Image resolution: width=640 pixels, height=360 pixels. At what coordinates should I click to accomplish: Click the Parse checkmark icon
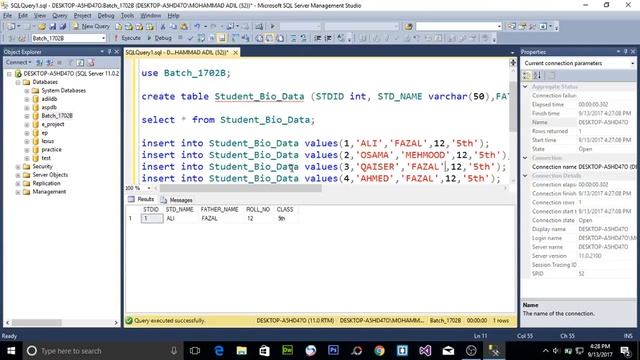[x=191, y=38]
